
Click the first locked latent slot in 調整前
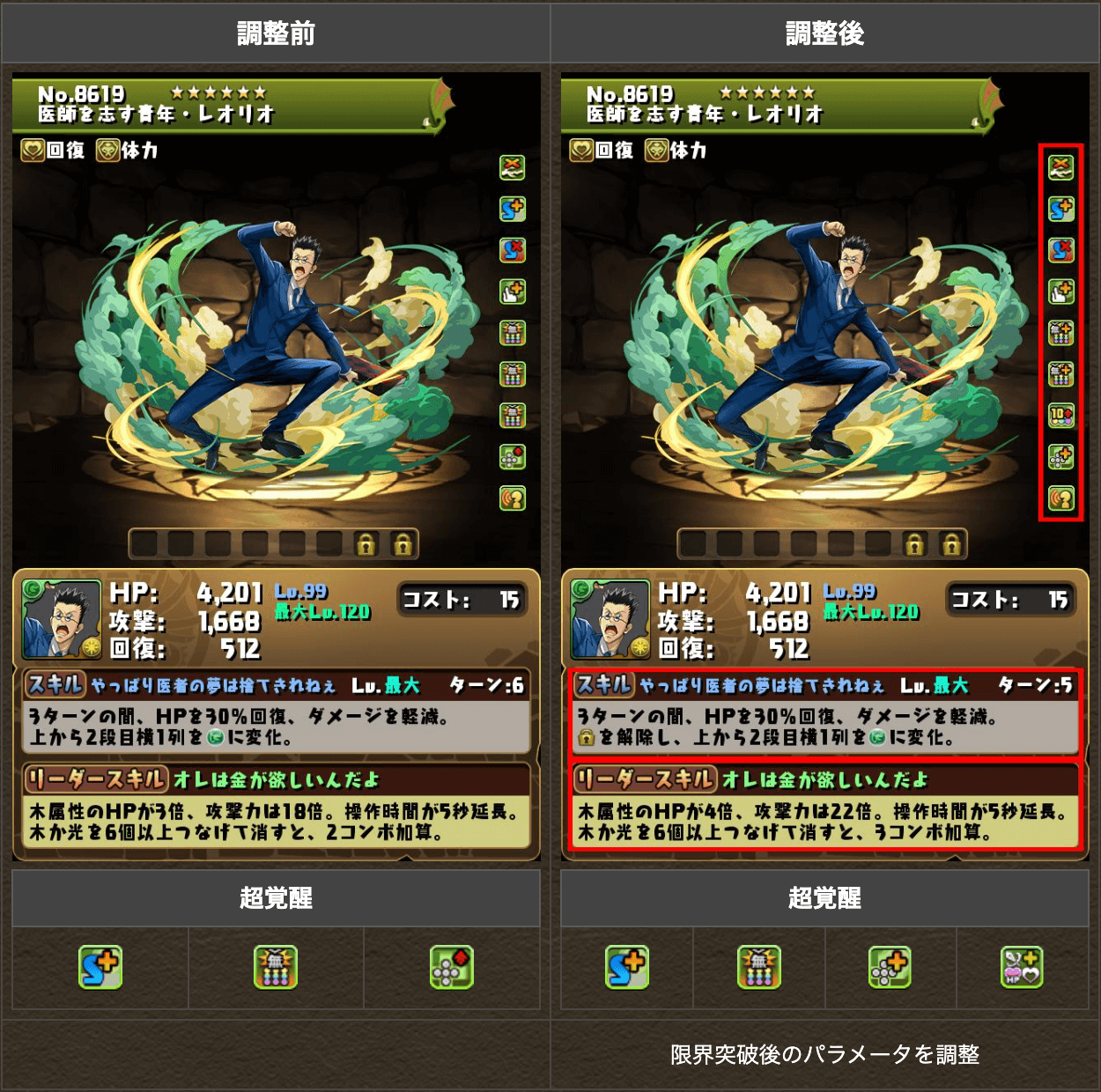366,545
